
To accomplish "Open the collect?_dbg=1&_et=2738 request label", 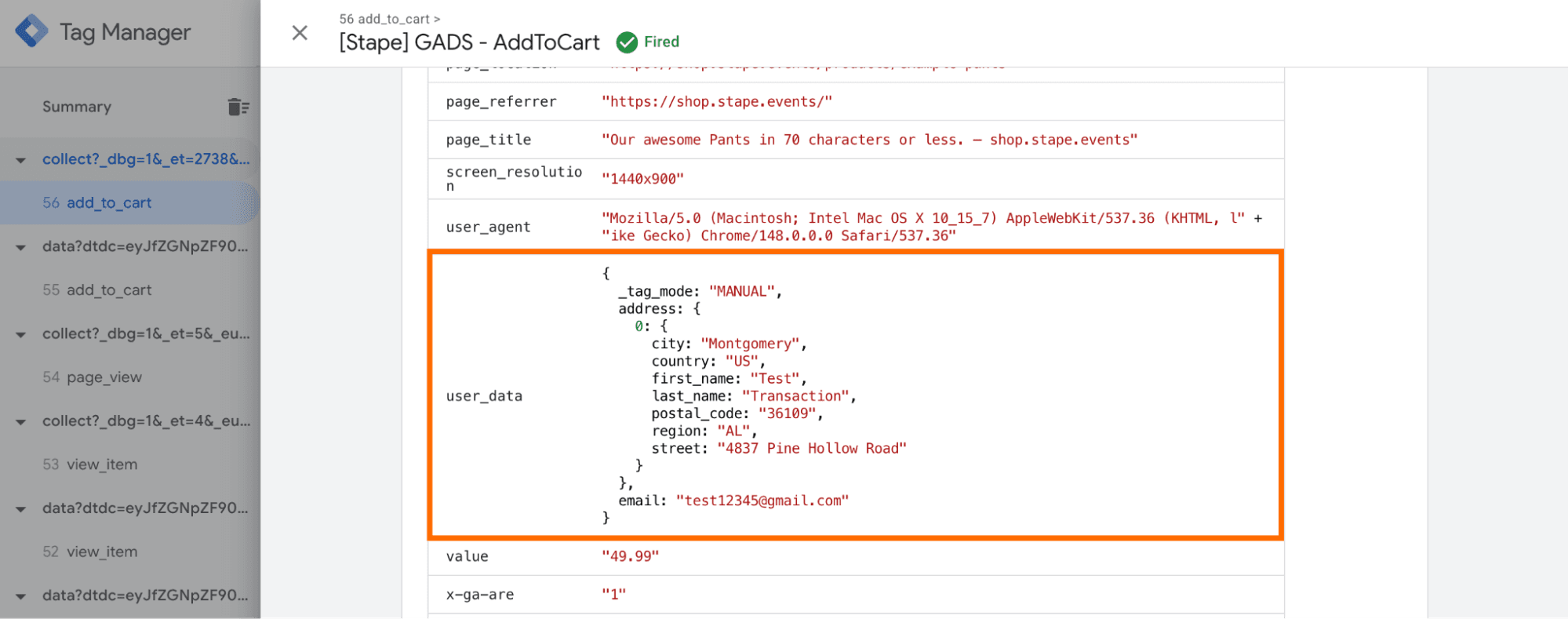I will pos(146,159).
